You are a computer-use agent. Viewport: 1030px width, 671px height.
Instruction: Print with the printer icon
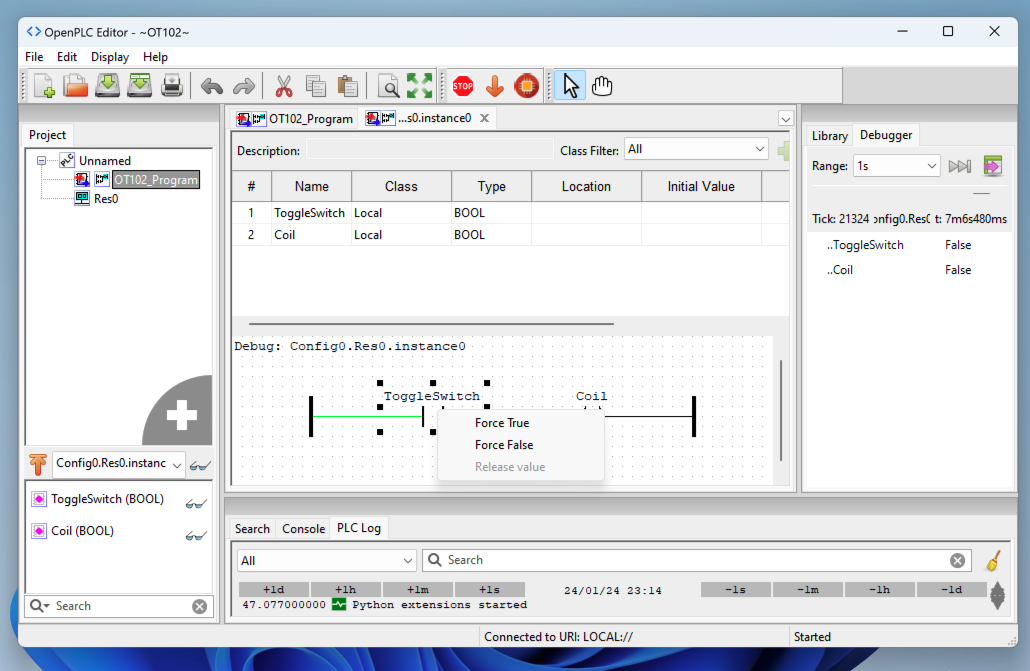(x=171, y=86)
